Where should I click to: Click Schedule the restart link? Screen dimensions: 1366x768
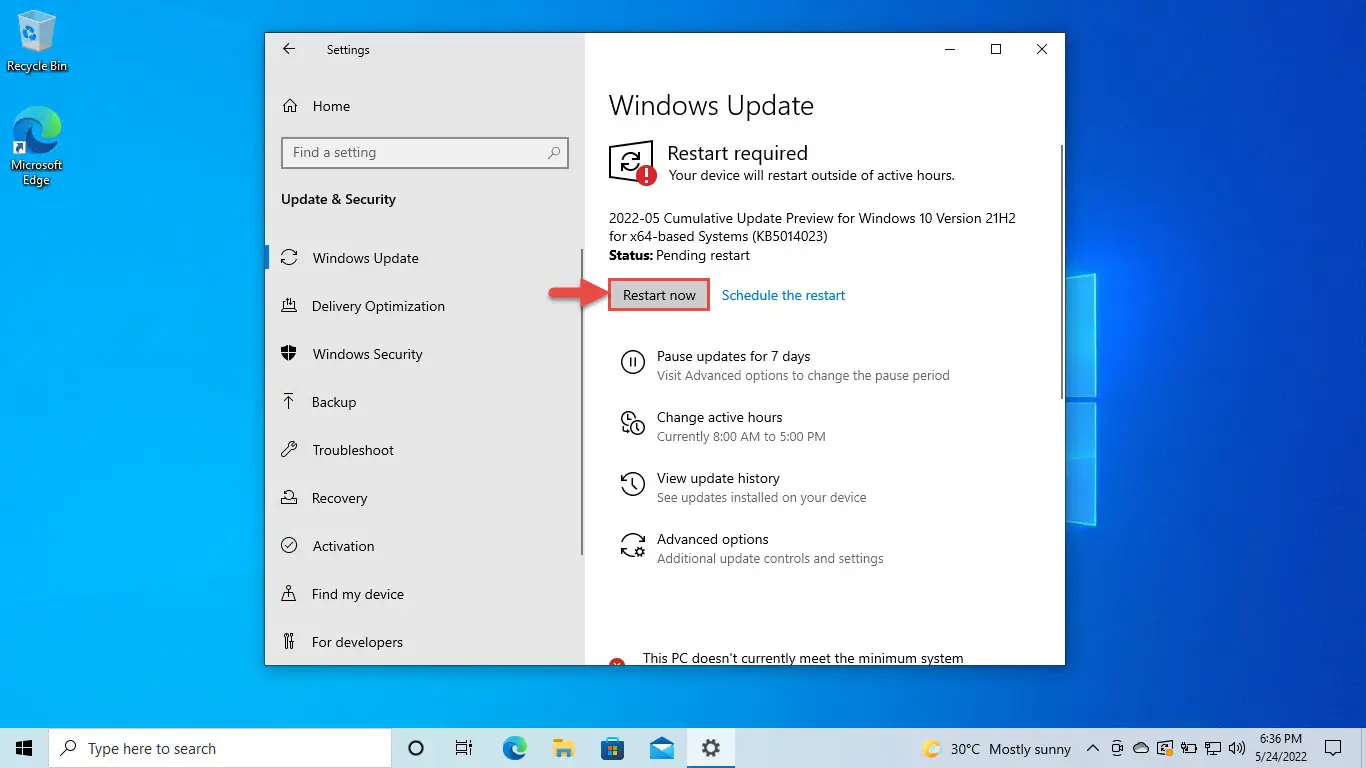click(x=783, y=295)
